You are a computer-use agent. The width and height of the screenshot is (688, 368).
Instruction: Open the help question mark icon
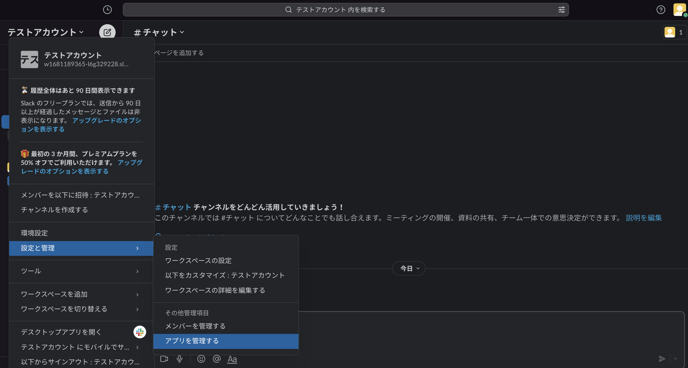pyautogui.click(x=660, y=10)
